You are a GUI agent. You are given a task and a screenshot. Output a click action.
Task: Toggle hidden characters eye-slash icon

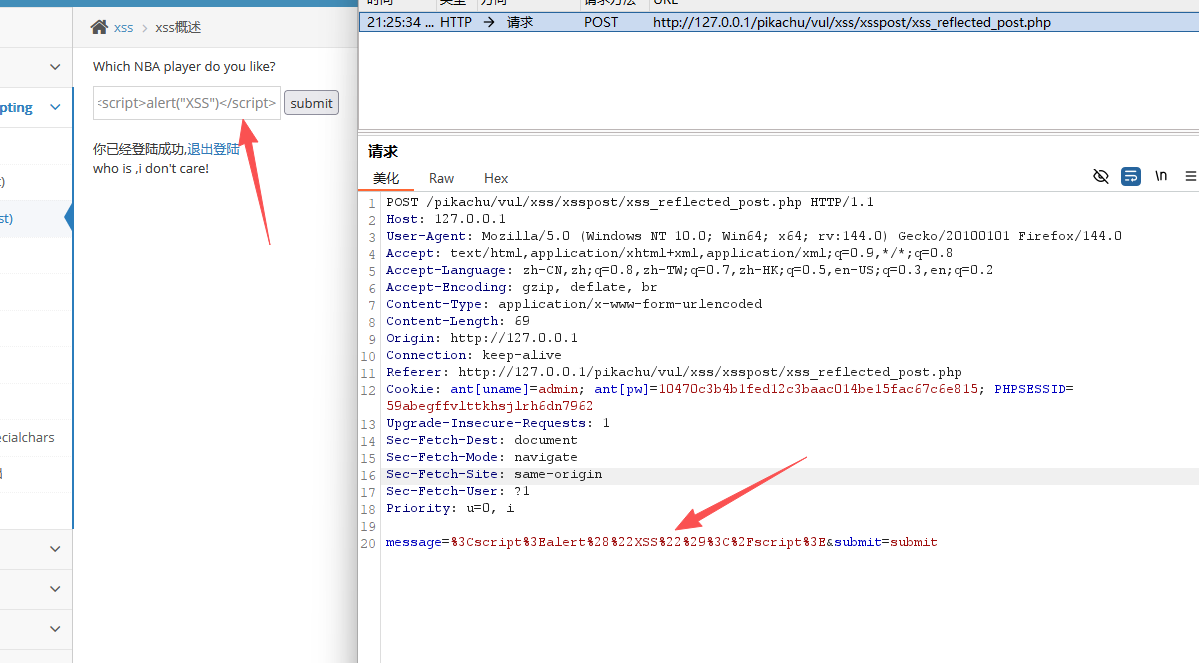1100,177
